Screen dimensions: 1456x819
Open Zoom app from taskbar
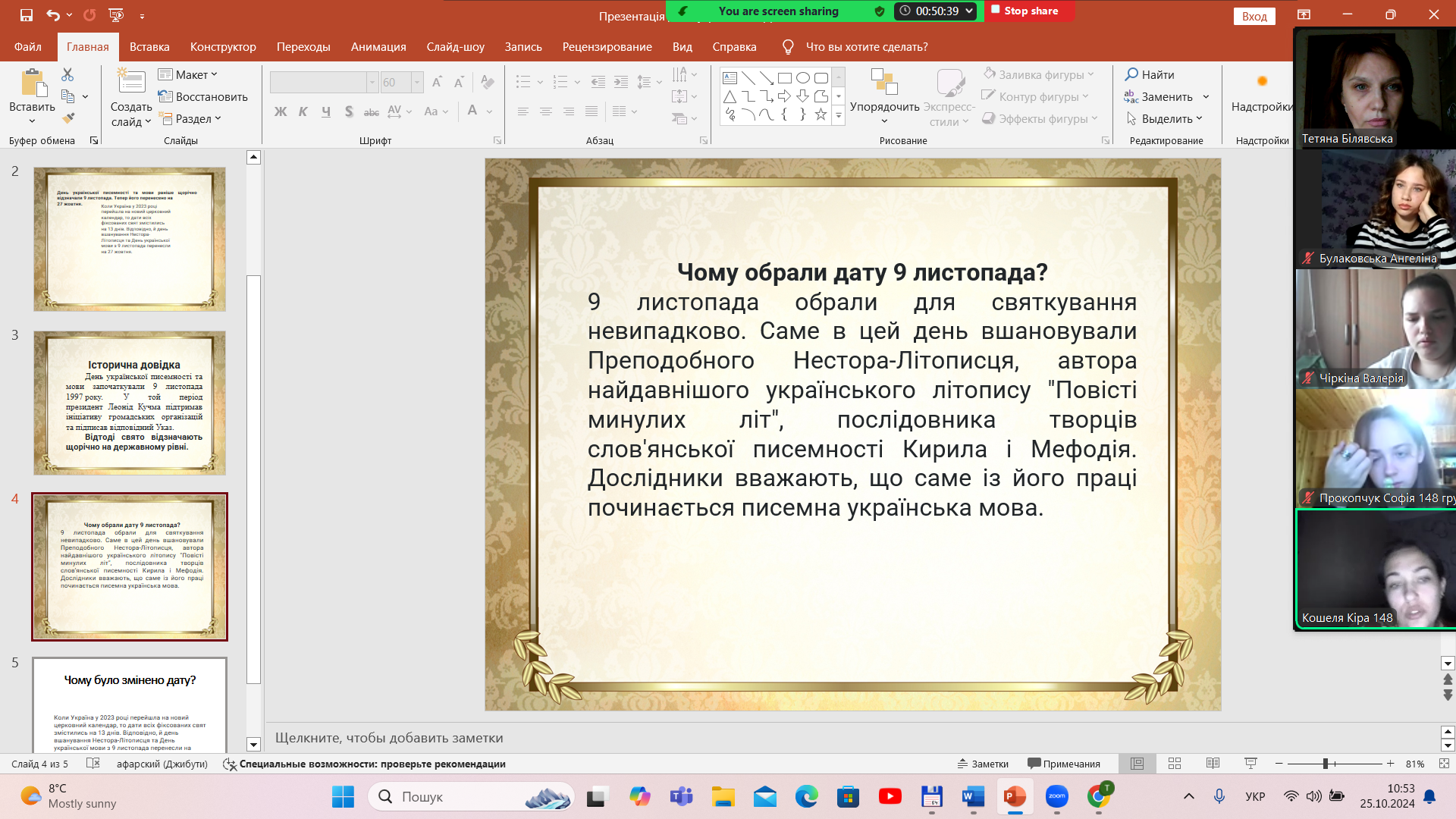[x=1056, y=796]
